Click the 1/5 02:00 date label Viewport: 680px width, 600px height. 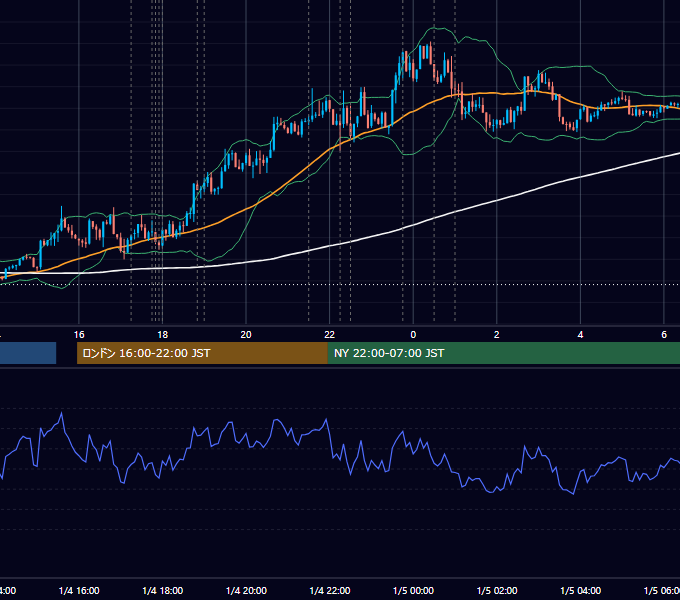(497, 591)
